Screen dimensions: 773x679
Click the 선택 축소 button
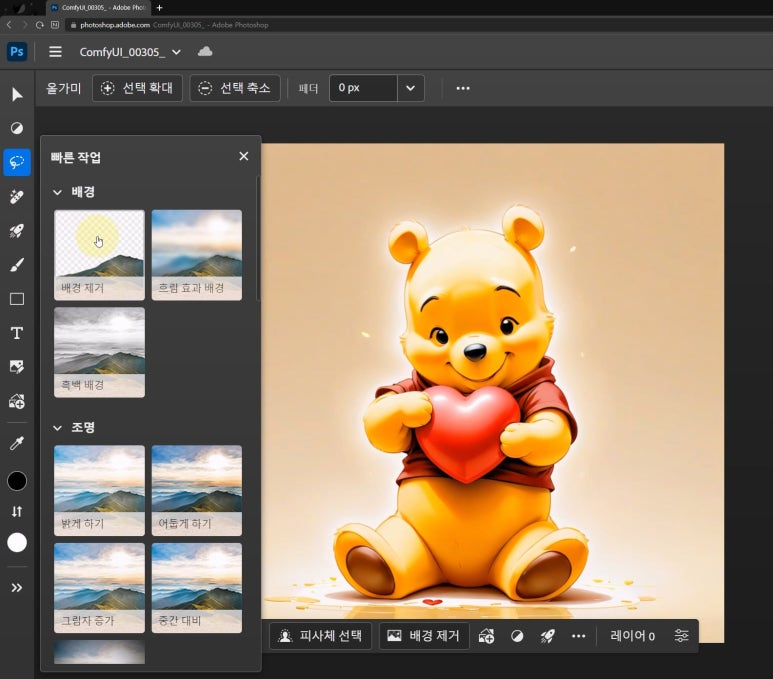tap(235, 88)
